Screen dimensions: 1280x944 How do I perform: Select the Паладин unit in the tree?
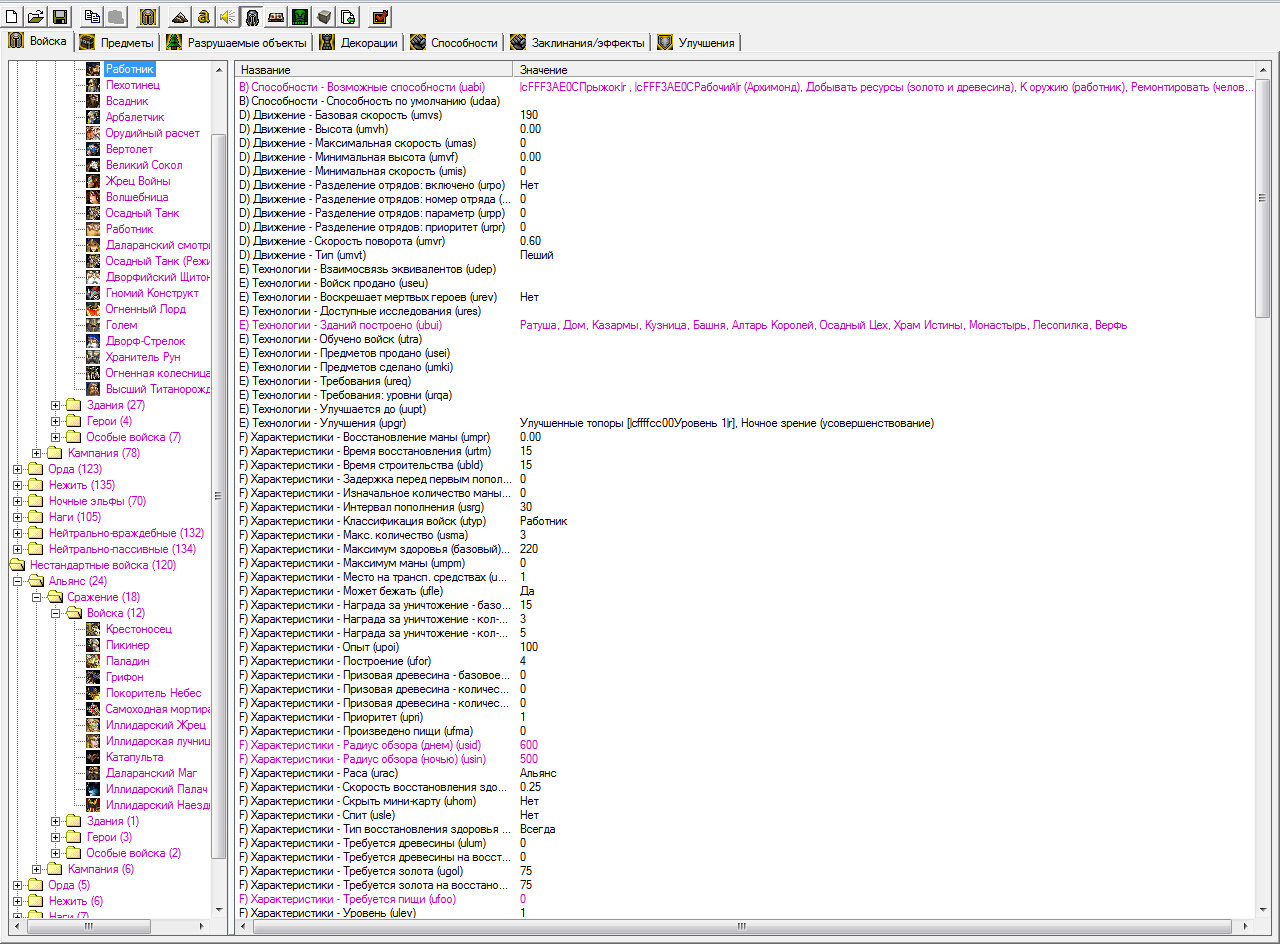click(x=127, y=661)
